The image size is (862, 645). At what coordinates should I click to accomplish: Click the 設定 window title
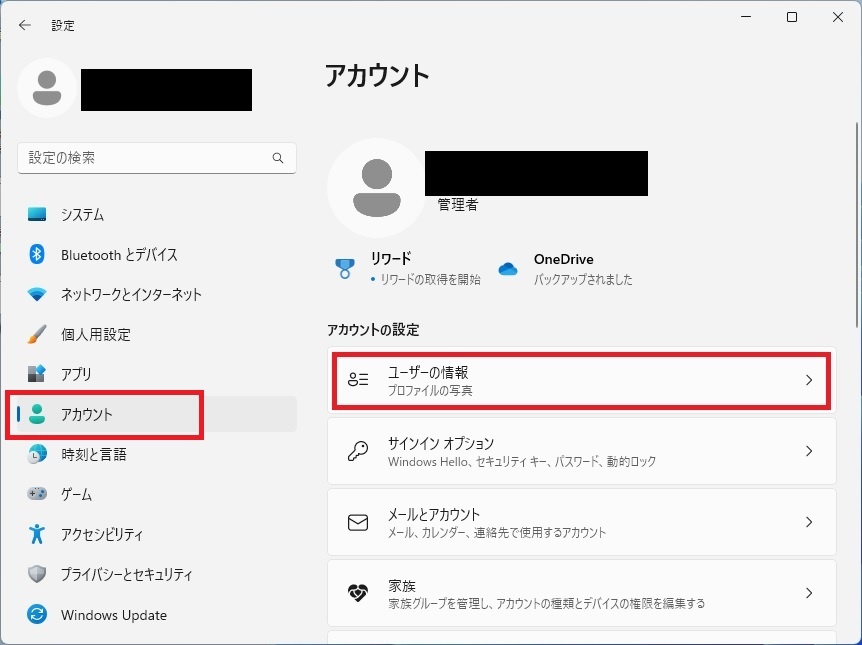pyautogui.click(x=63, y=25)
